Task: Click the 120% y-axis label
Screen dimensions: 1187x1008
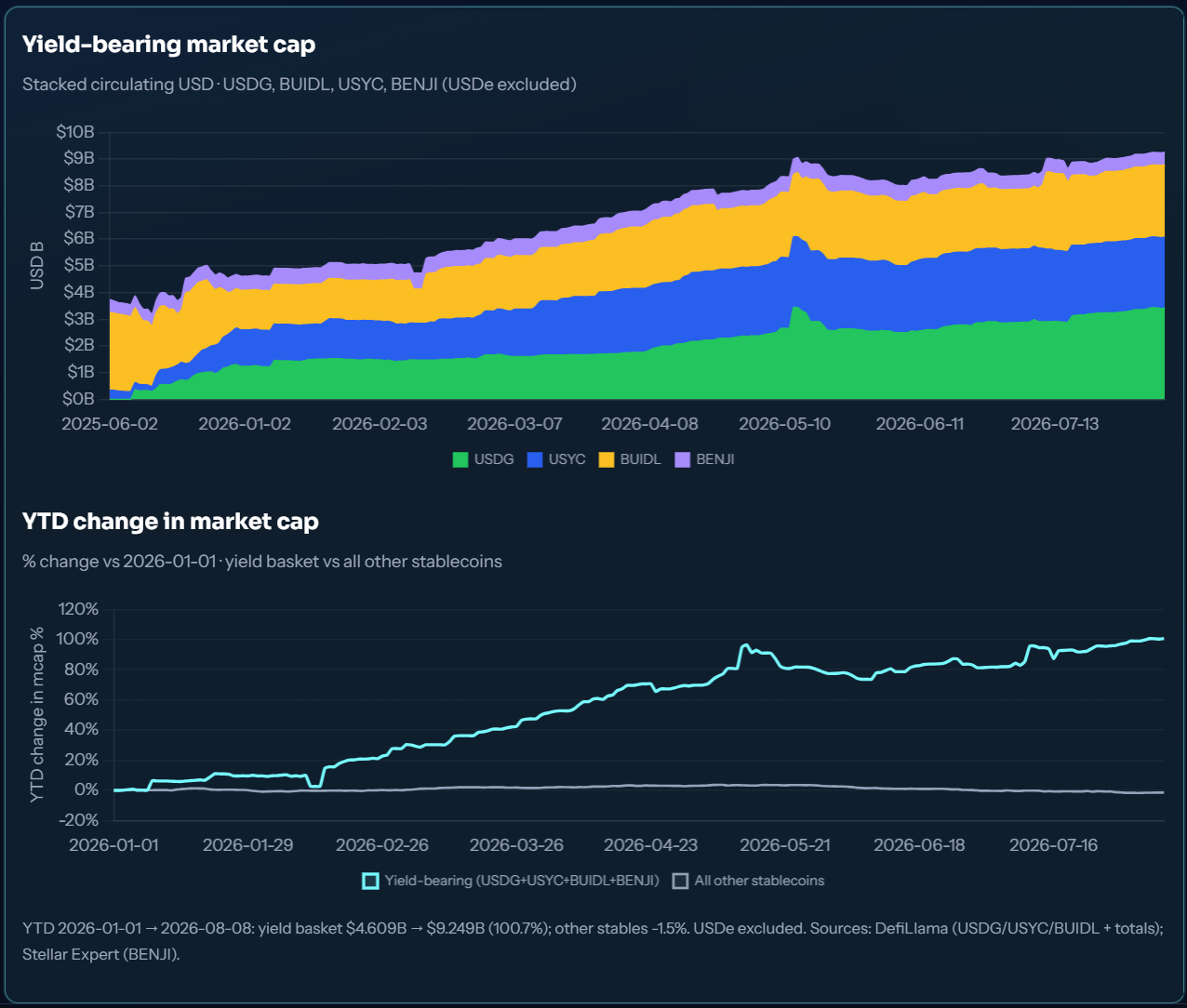Action: click(78, 609)
